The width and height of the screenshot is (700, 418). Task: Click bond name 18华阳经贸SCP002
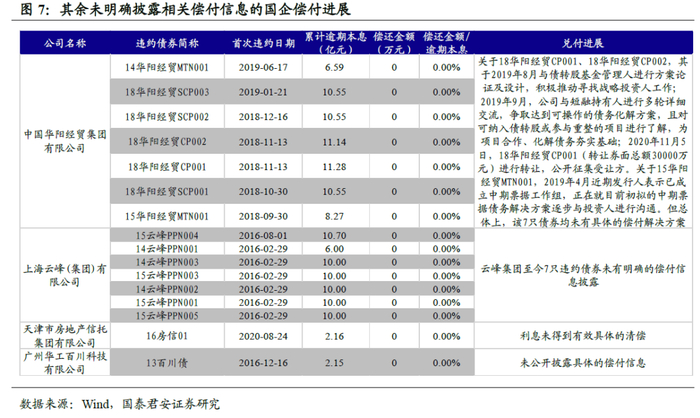167,117
